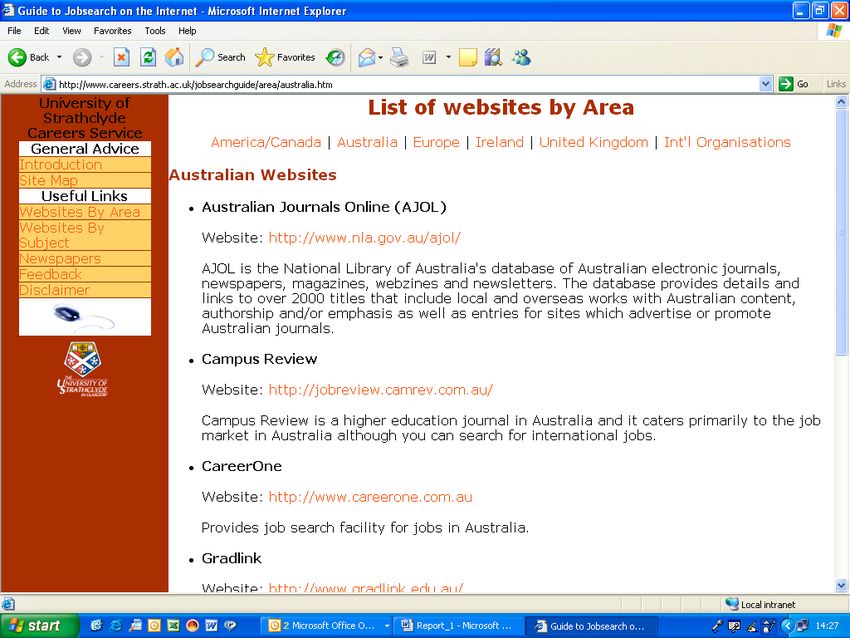Open the Favorites menu
The height and width of the screenshot is (638, 850).
click(112, 31)
